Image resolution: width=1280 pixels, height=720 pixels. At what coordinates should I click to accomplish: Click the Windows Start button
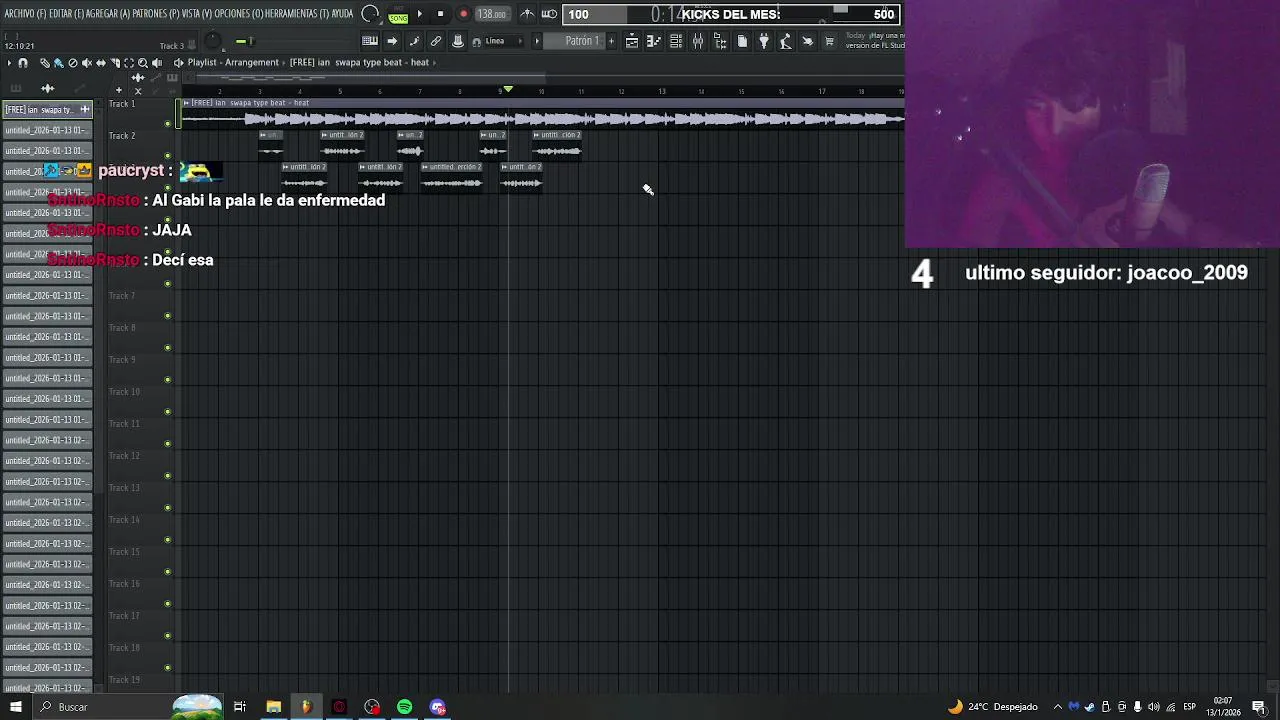click(x=15, y=707)
